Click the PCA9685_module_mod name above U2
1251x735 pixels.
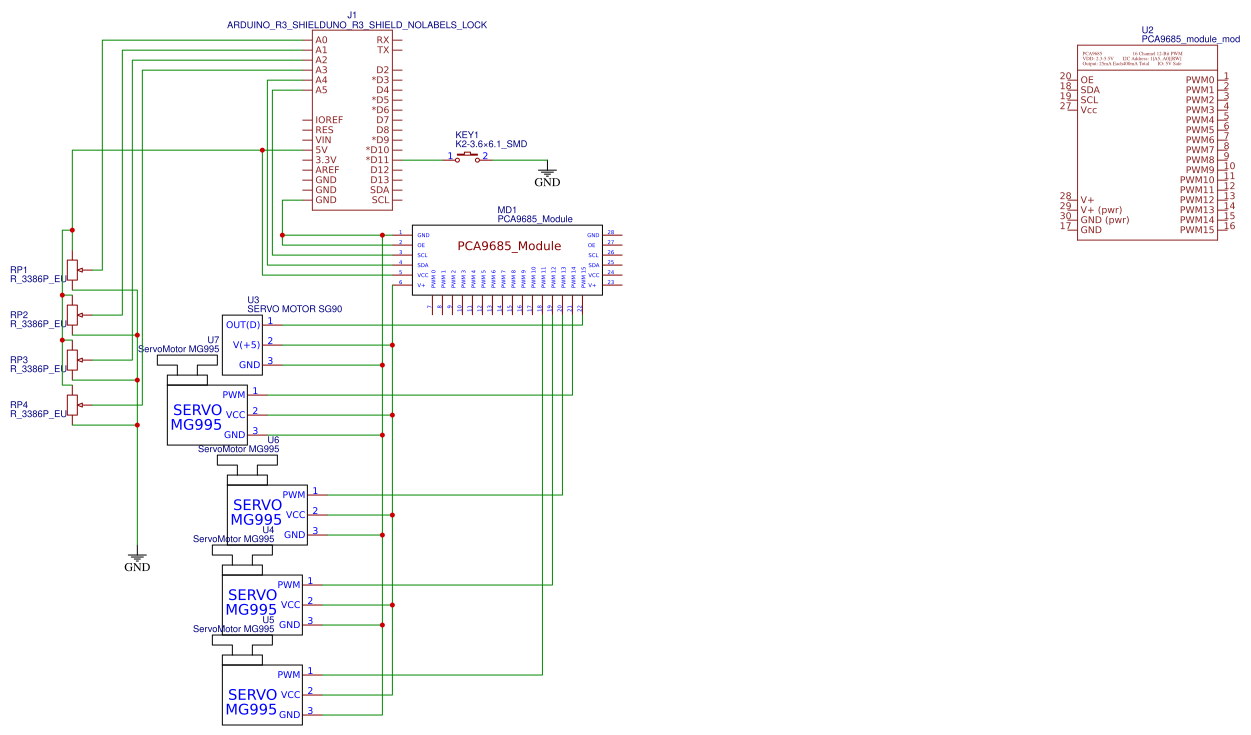1190,40
